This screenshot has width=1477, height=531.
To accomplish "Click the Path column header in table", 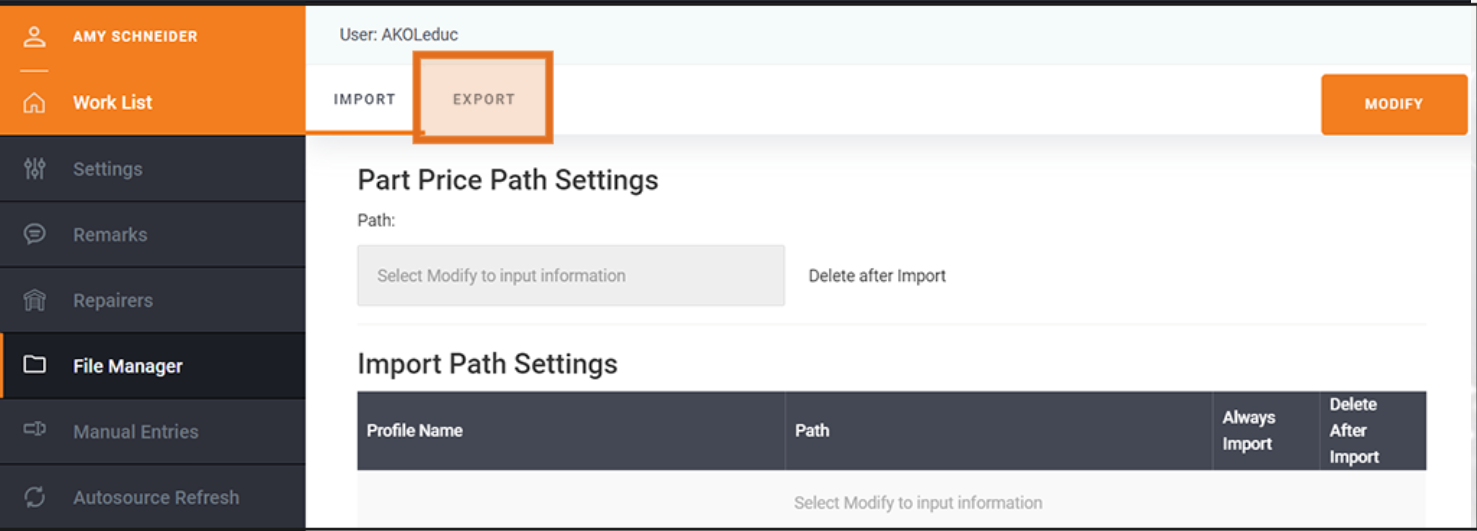I will pos(812,431).
